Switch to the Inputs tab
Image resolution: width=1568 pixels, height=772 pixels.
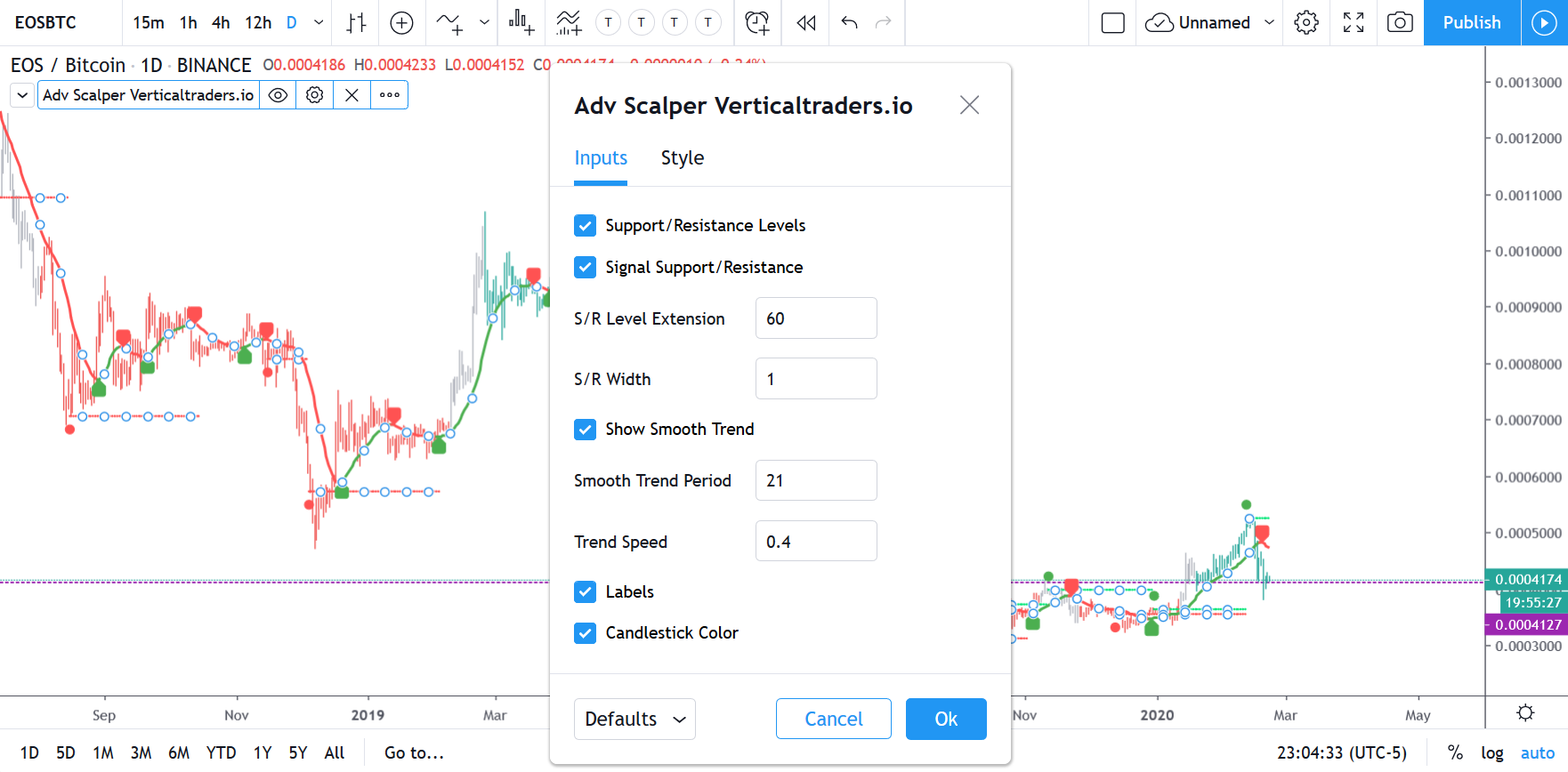coord(601,158)
